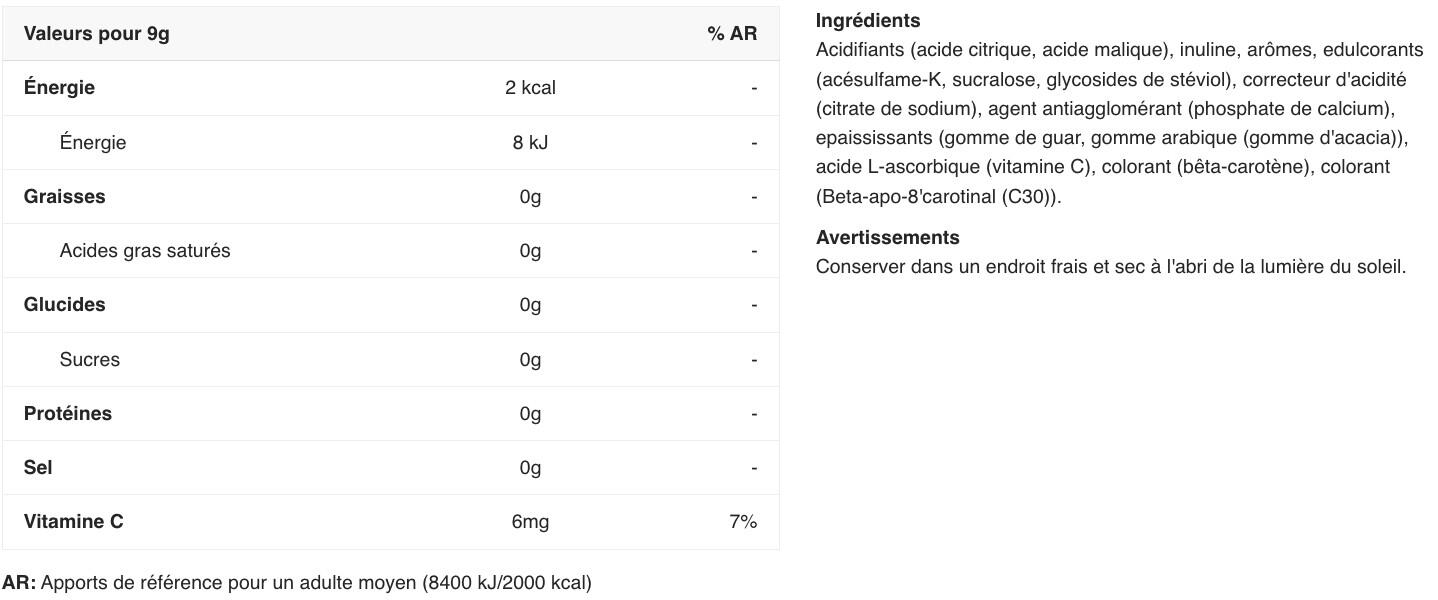Select the '6mg' Vitamine C amount
1438x600 pixels.
[x=530, y=522]
